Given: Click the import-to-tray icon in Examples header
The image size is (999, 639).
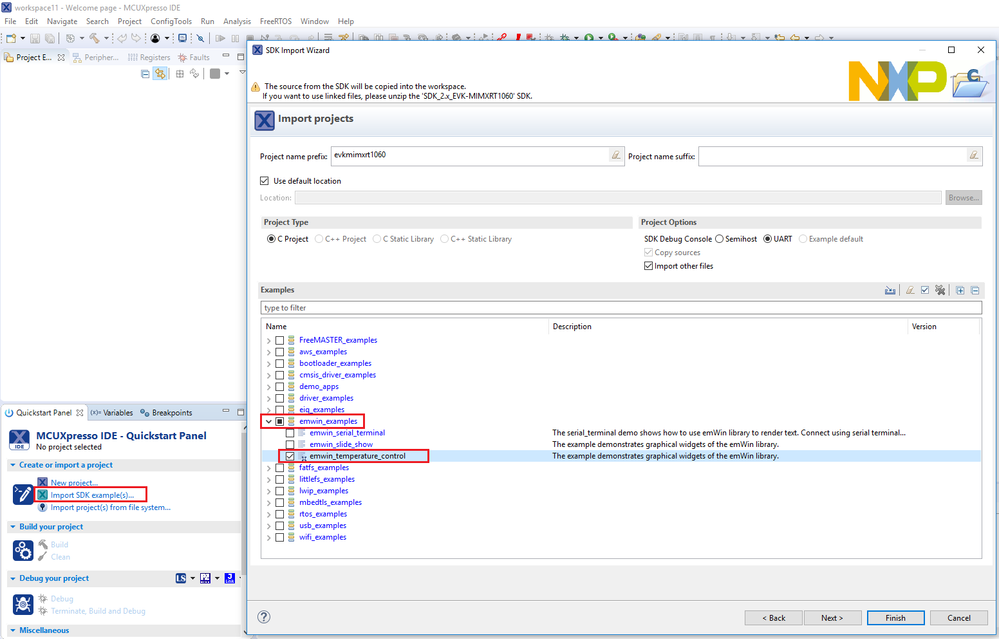Looking at the screenshot, I should coord(890,291).
